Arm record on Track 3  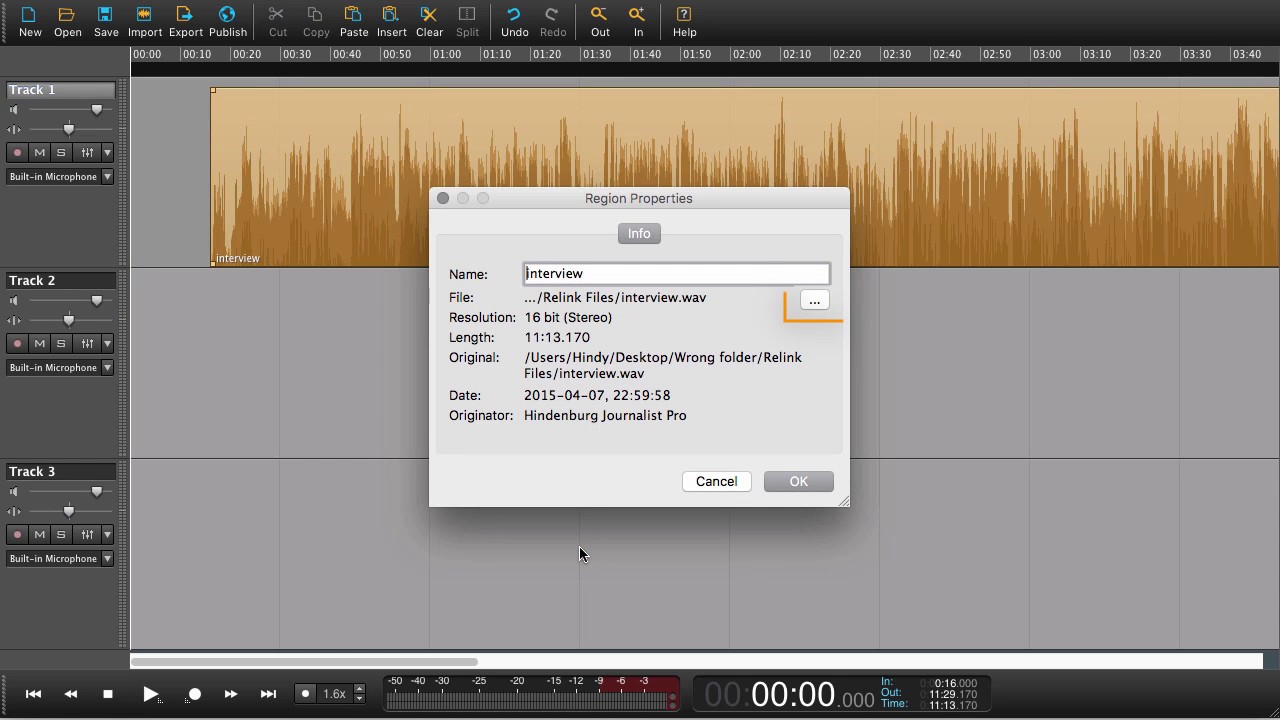pos(17,535)
